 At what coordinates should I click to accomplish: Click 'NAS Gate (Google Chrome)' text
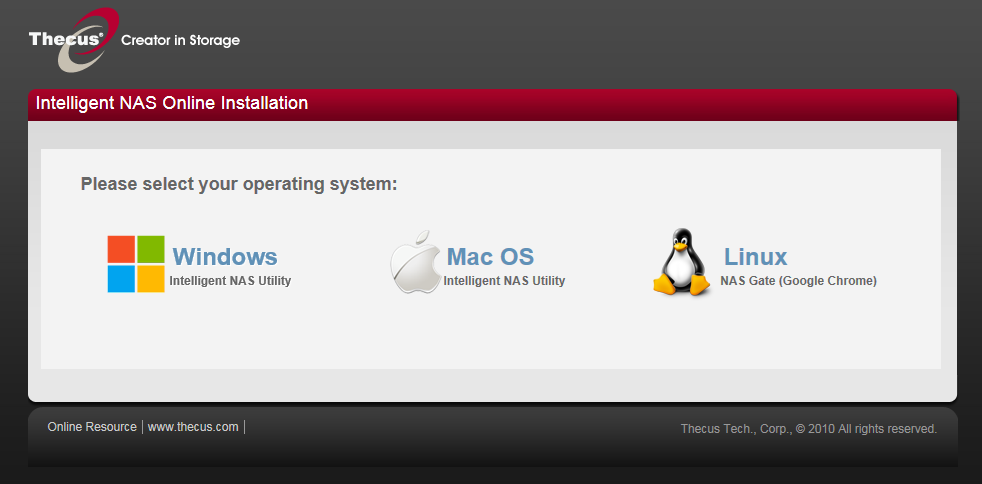799,281
